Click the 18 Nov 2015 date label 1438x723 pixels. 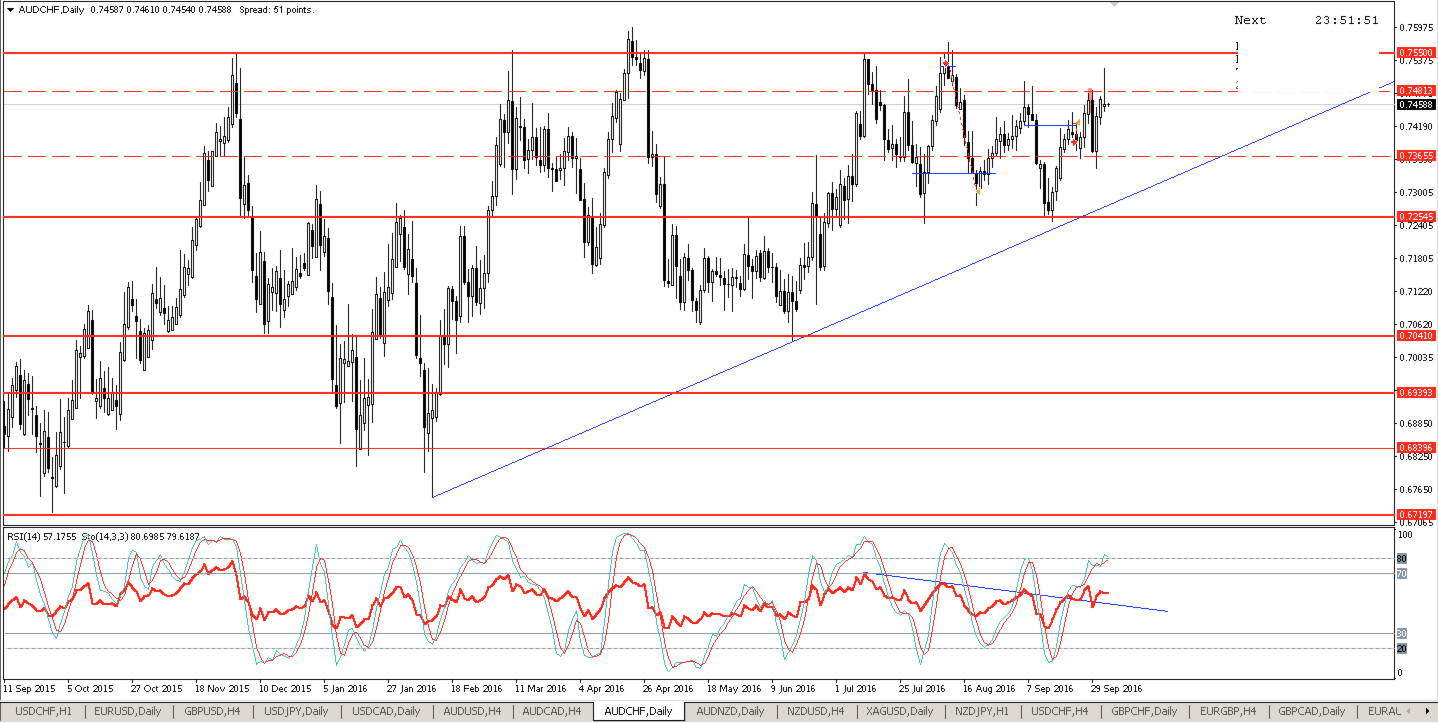(223, 689)
